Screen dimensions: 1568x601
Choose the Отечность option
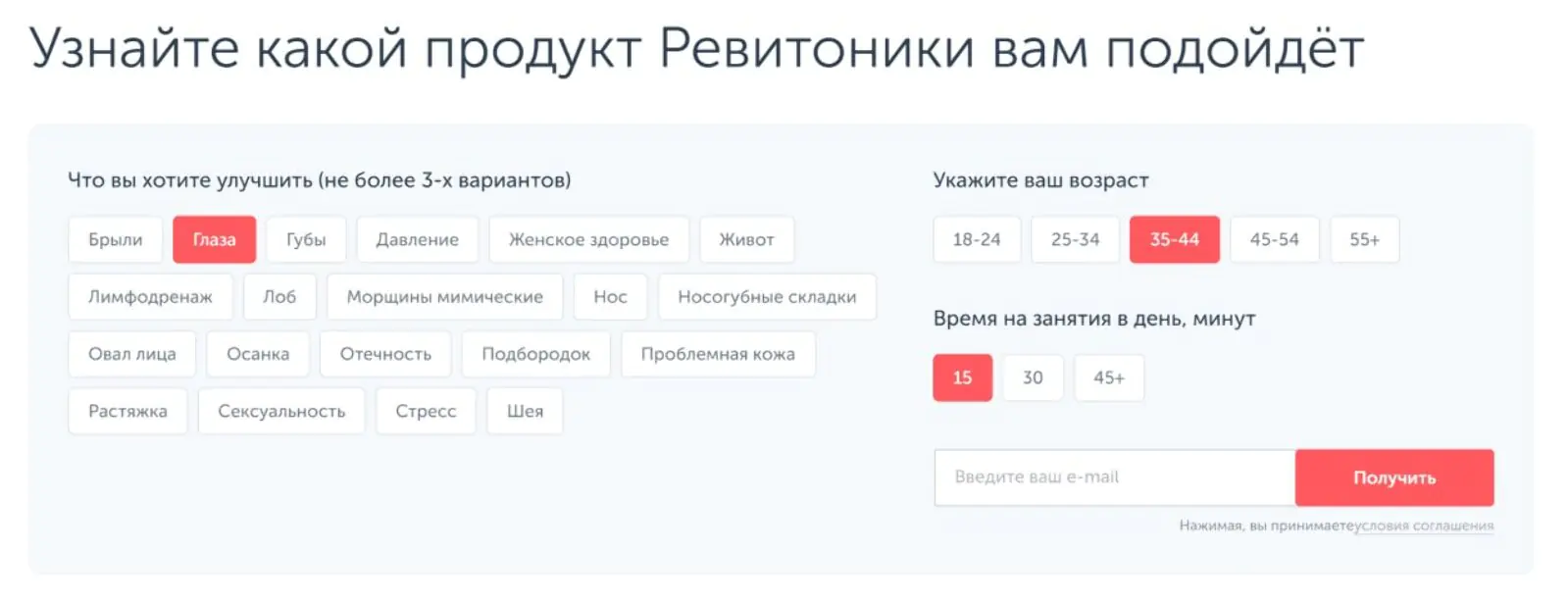click(x=385, y=354)
